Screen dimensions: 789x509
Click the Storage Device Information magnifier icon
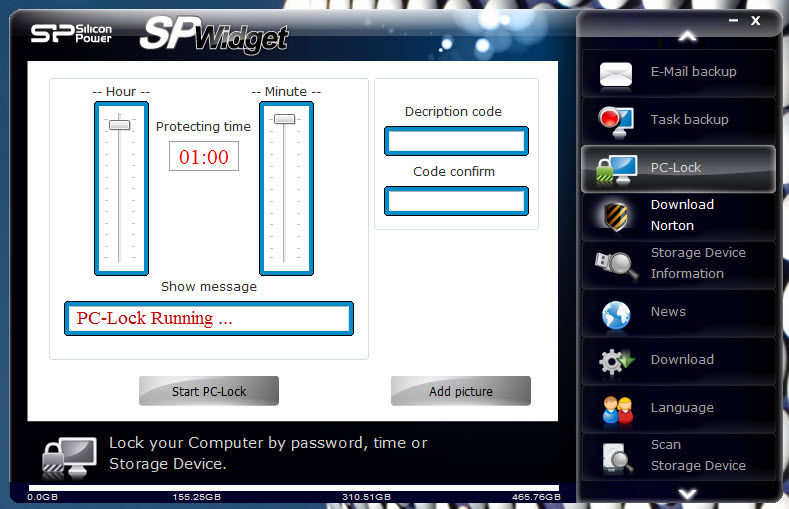[x=616, y=265]
